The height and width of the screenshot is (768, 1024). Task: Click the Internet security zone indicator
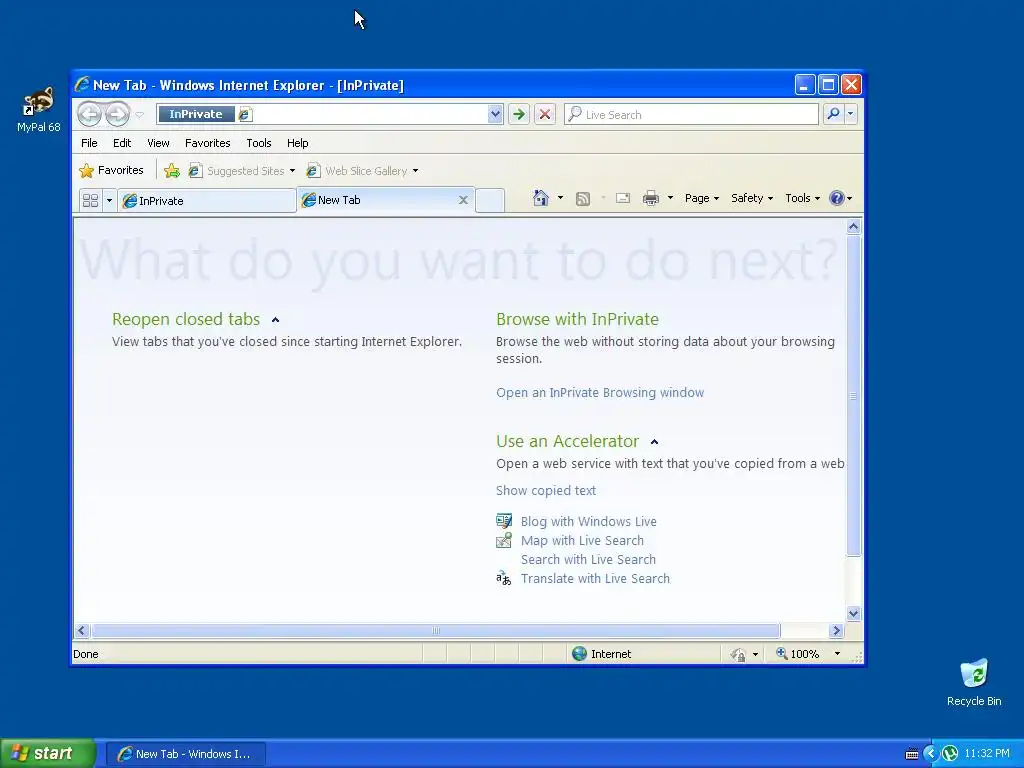click(601, 654)
